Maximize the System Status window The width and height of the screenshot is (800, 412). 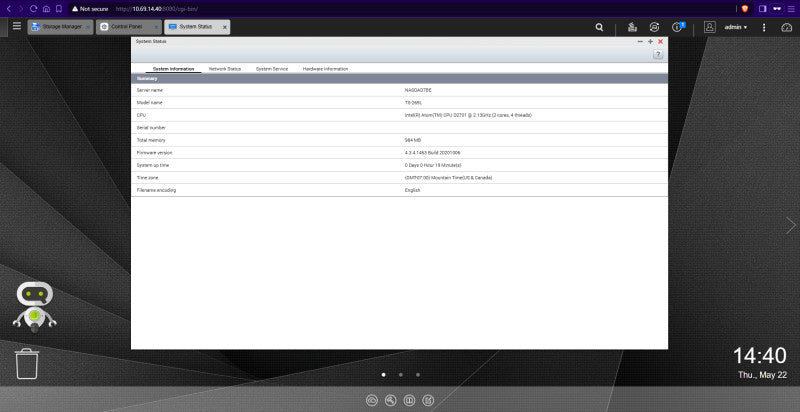650,41
